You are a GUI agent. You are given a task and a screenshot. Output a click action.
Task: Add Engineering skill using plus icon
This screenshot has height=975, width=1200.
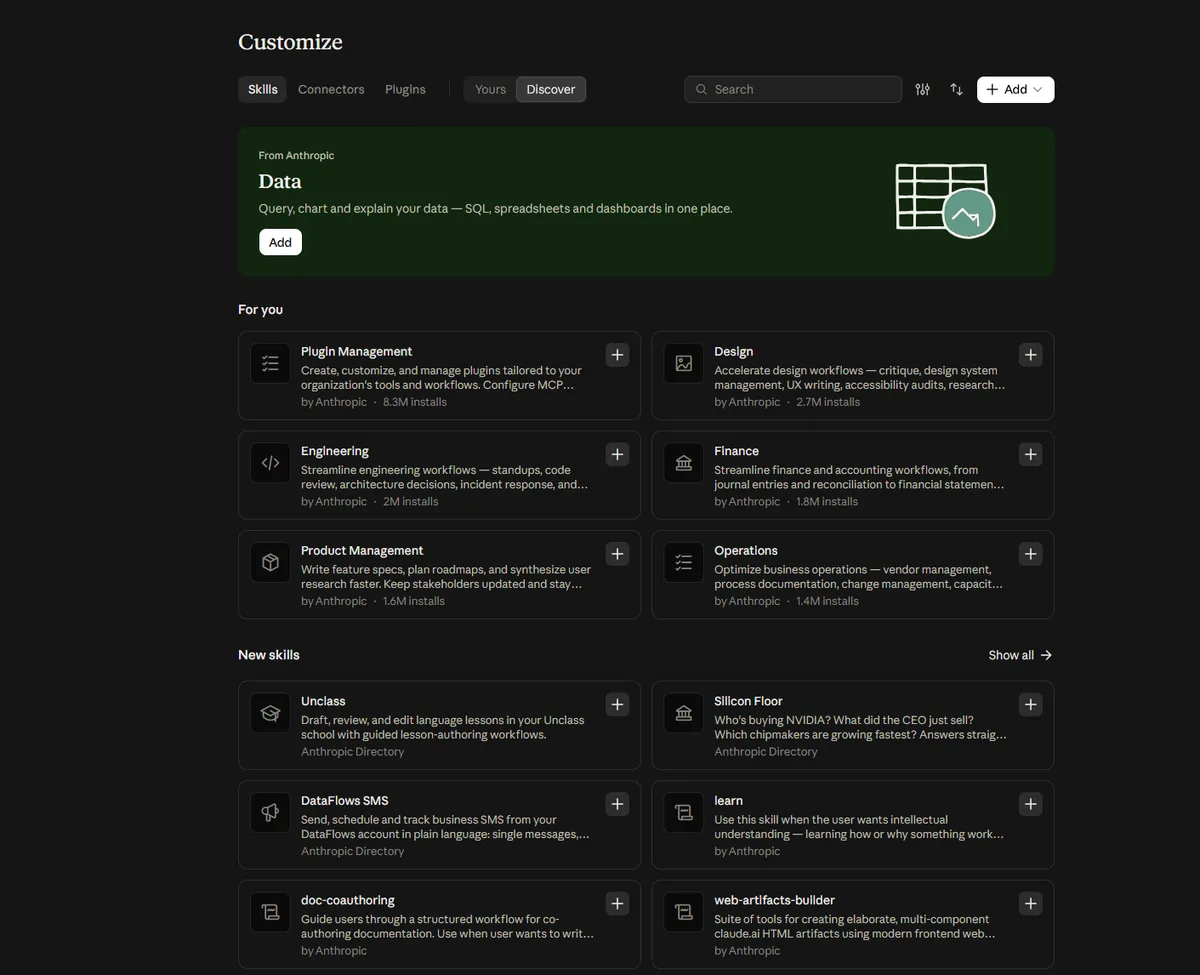(617, 454)
